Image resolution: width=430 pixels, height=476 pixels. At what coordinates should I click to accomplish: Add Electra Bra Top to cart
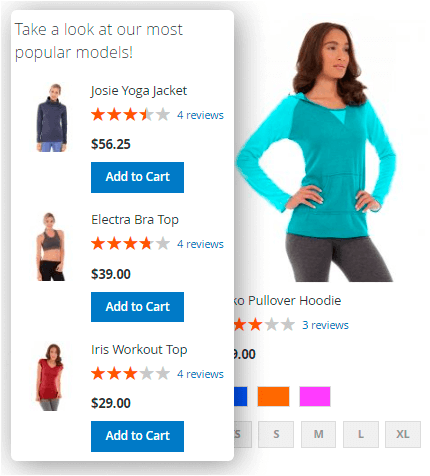137,307
